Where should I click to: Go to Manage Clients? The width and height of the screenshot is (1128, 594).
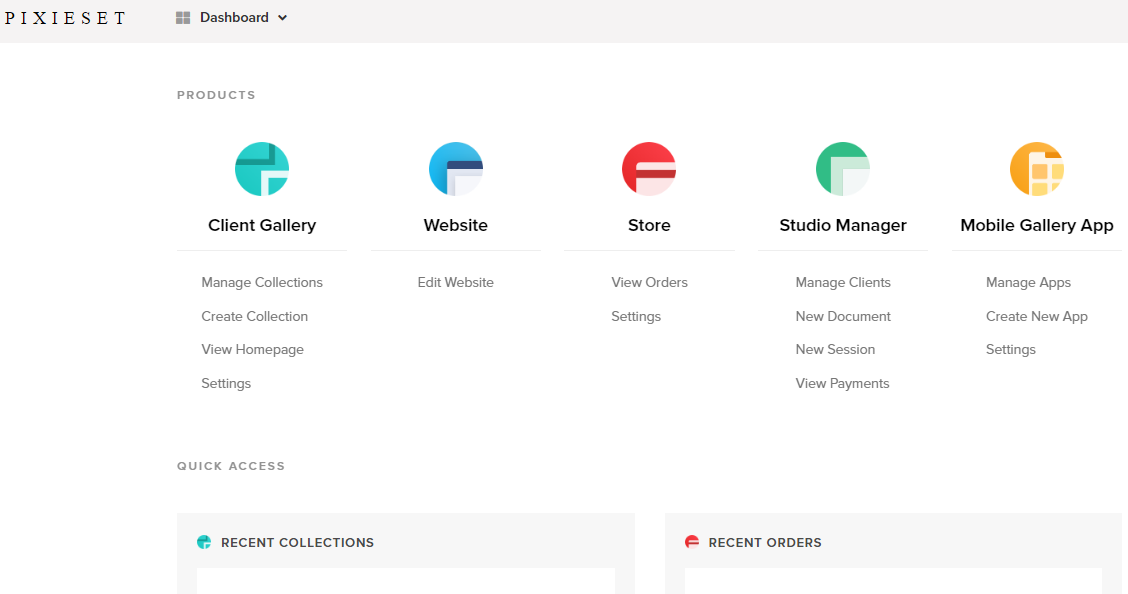tap(843, 283)
